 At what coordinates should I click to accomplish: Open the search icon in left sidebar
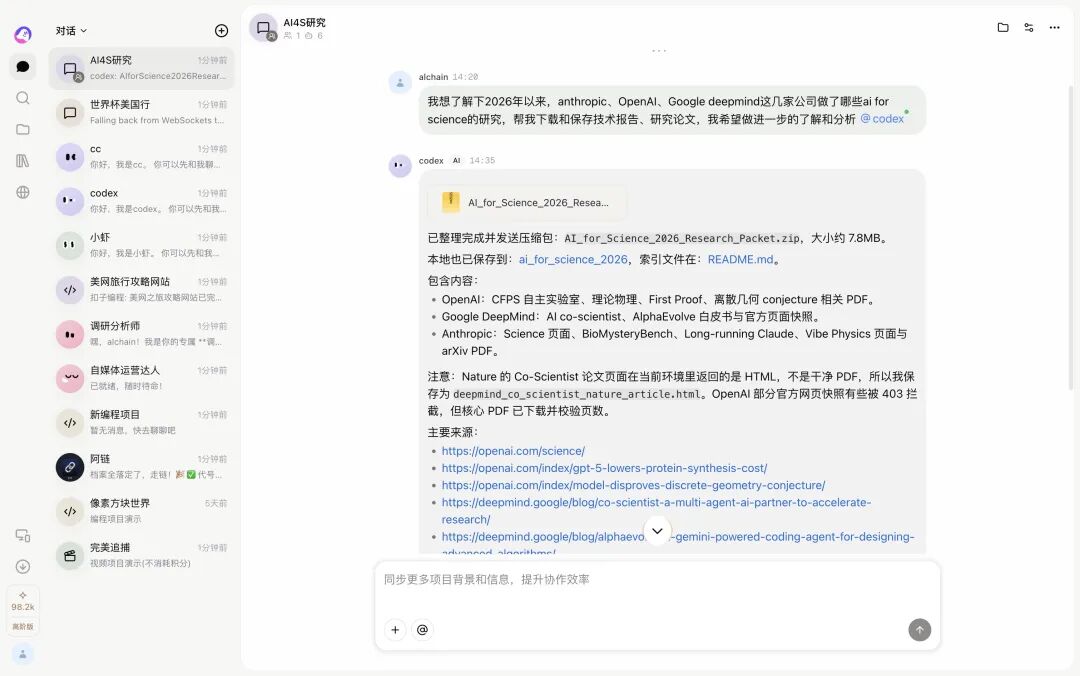[x=23, y=98]
